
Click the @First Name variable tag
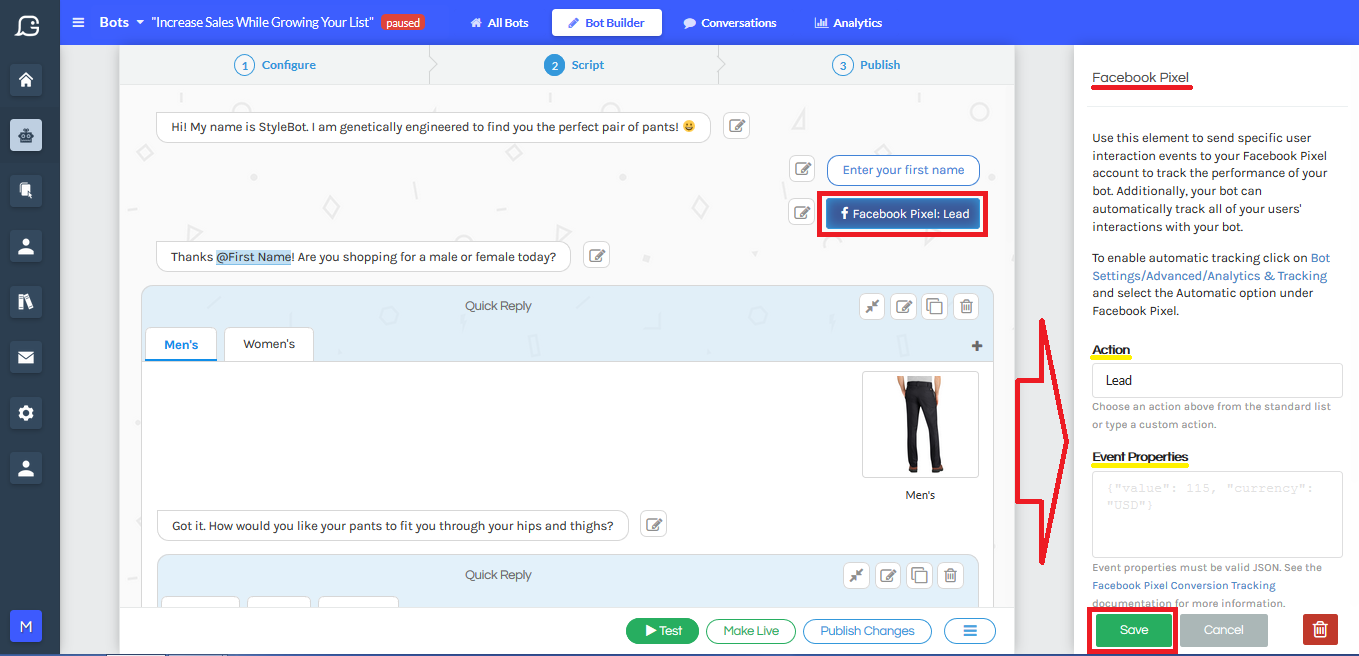[254, 257]
